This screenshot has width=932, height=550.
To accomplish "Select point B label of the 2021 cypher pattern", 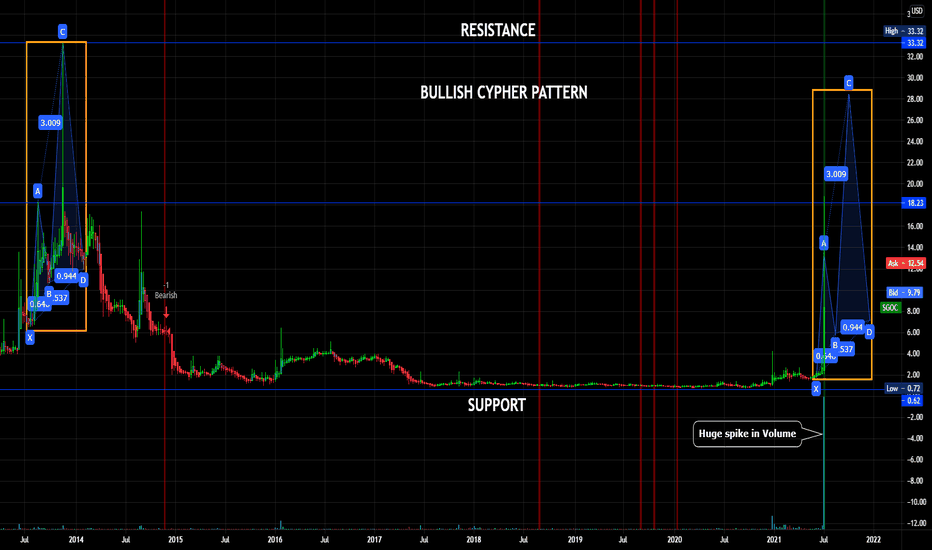I will click(835, 345).
